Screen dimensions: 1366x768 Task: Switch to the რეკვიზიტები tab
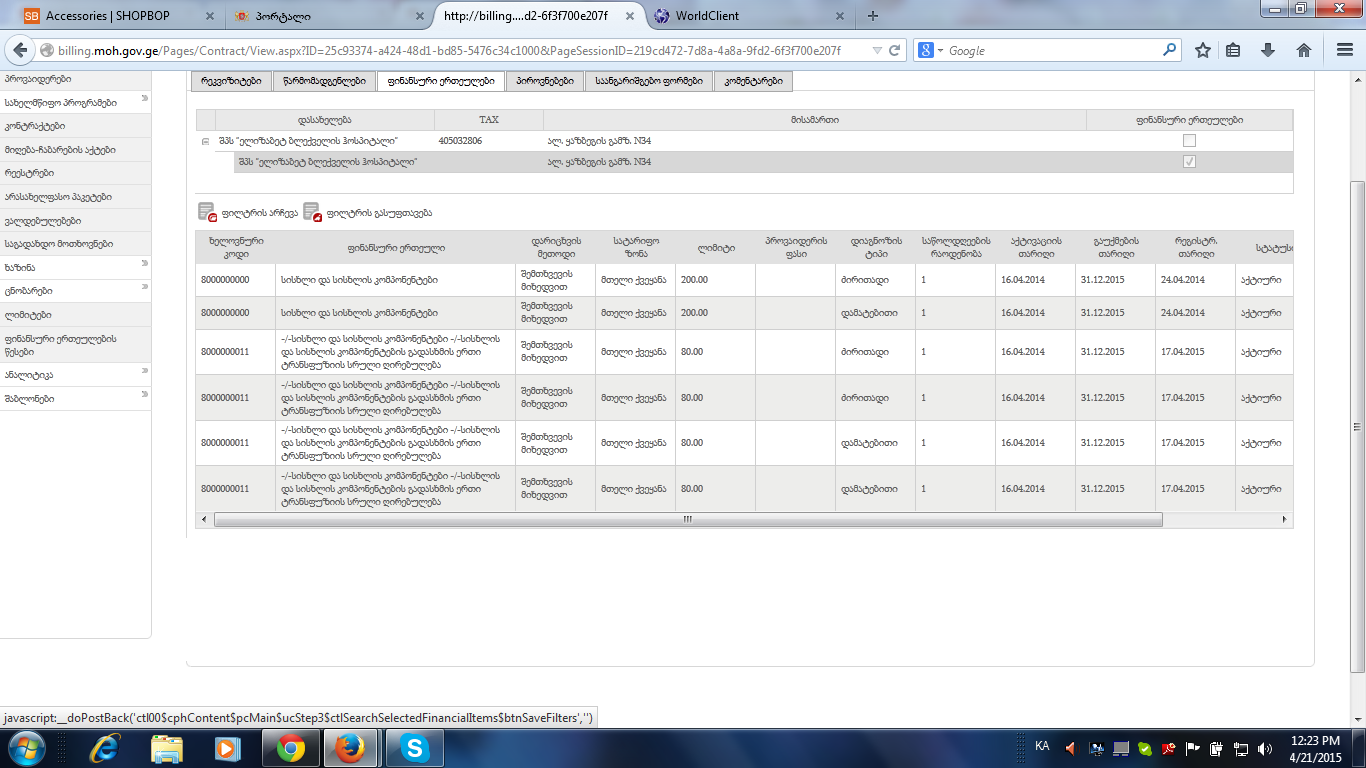click(232, 81)
